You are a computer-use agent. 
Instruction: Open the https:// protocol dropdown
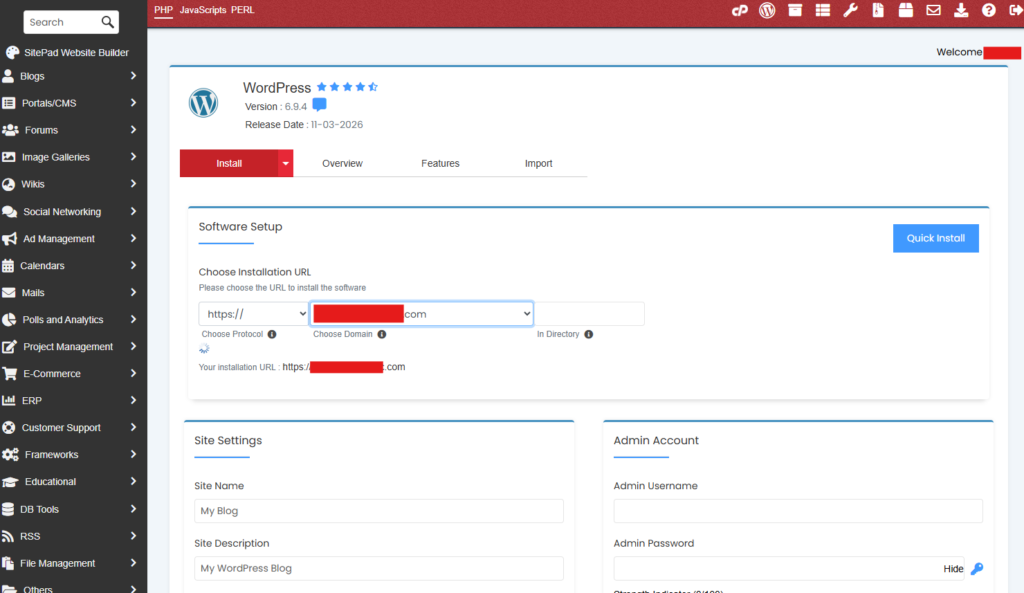coord(253,314)
